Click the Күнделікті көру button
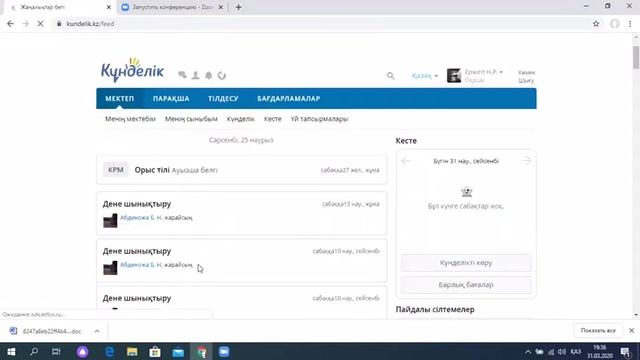The height and width of the screenshot is (360, 640). [x=466, y=263]
